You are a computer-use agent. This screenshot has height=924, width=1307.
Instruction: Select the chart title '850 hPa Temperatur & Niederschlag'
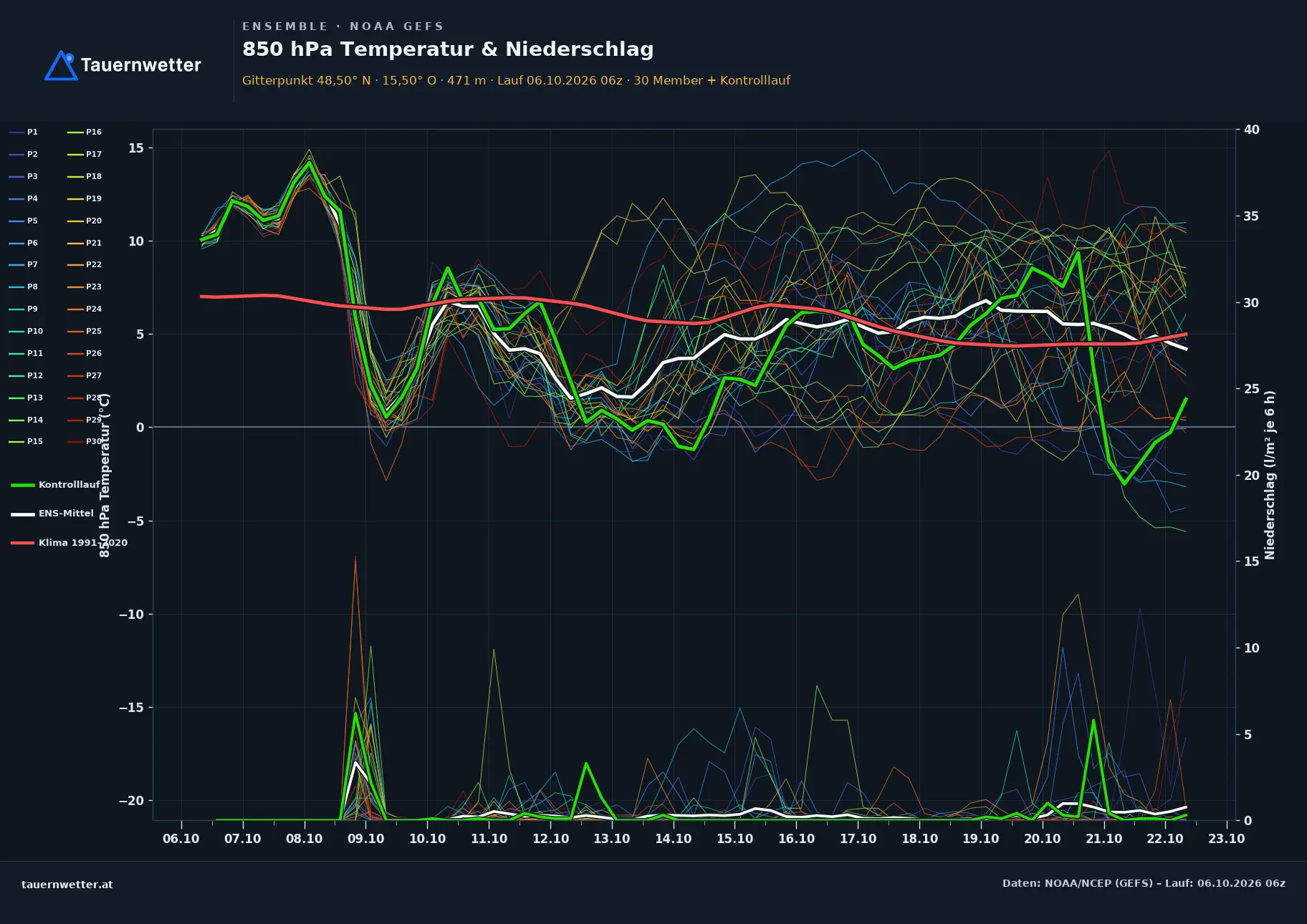coord(448,49)
